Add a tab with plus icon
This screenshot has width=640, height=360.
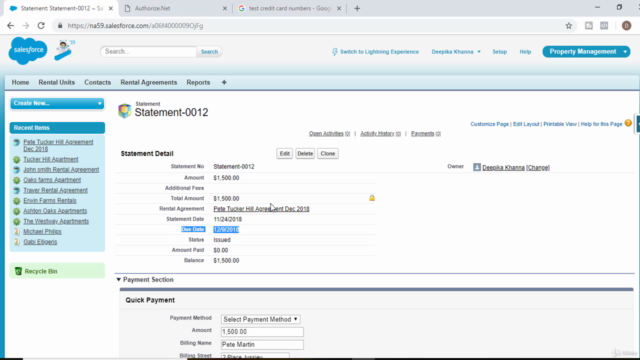pyautogui.click(x=224, y=82)
